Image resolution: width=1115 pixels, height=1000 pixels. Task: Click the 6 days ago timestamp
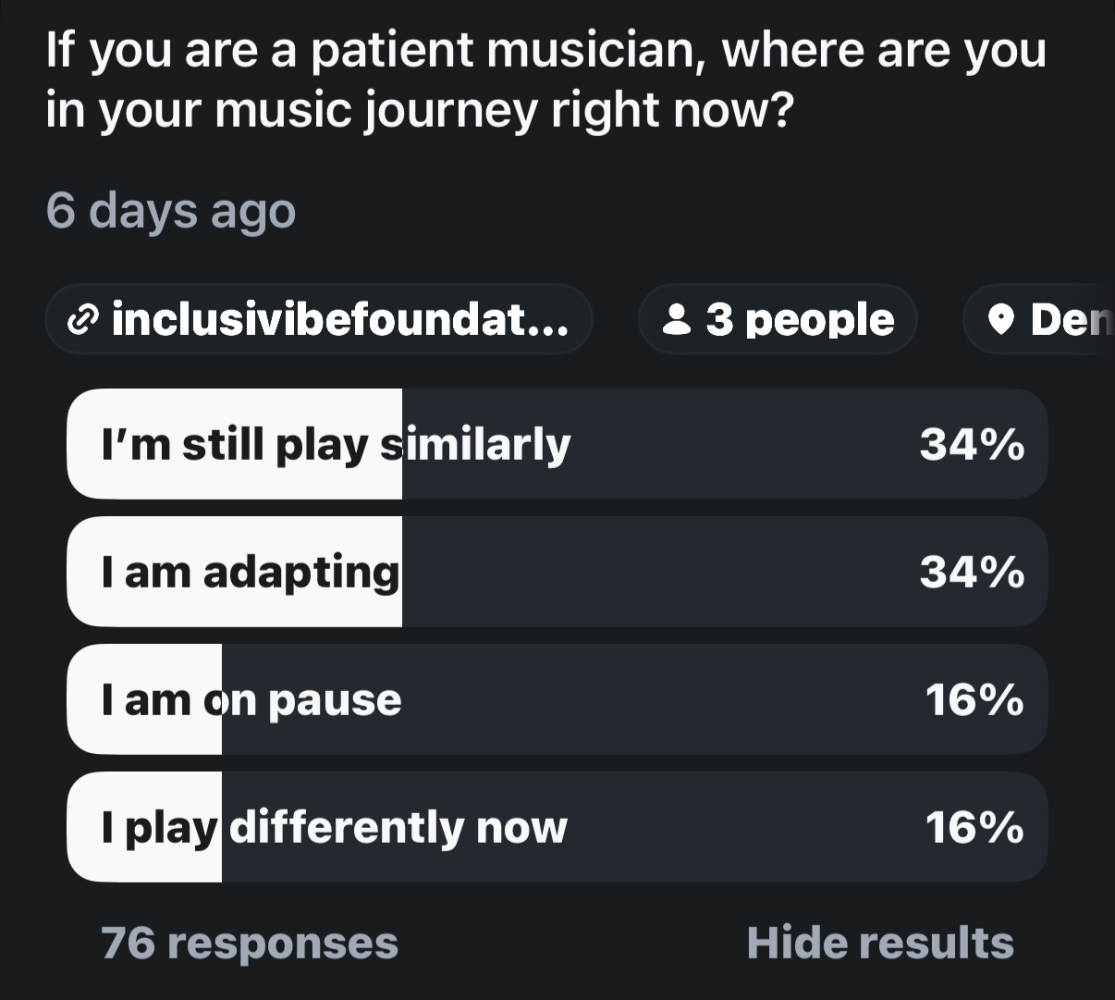coord(171,211)
